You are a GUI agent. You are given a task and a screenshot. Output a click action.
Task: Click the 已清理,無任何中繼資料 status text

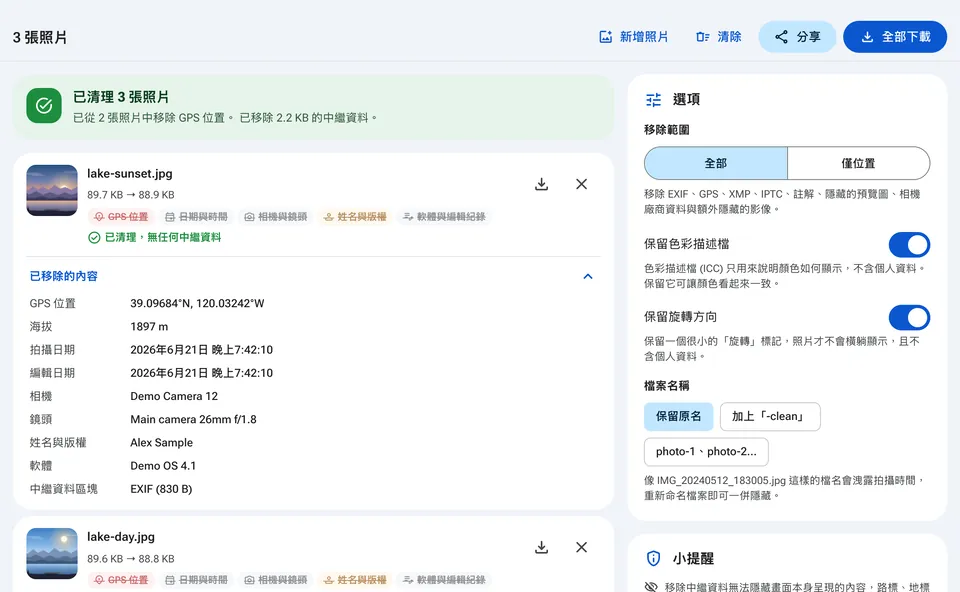click(x=163, y=238)
